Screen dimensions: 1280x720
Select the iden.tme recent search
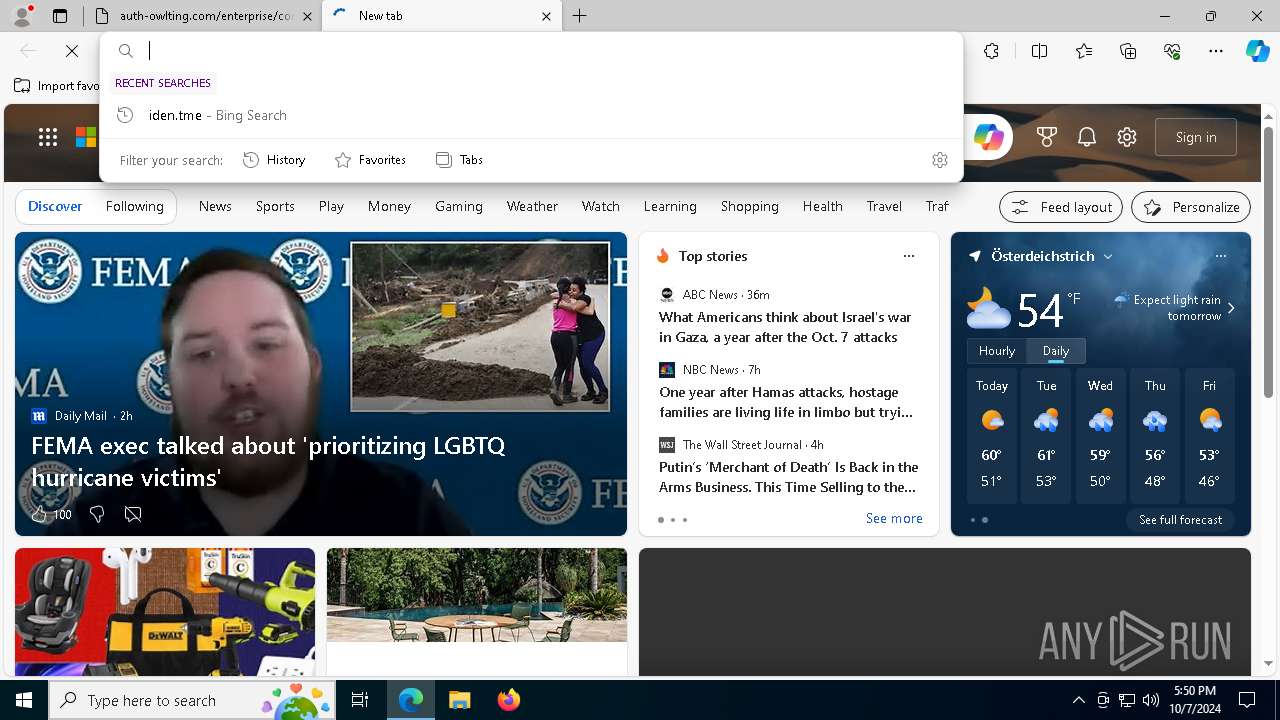point(531,115)
